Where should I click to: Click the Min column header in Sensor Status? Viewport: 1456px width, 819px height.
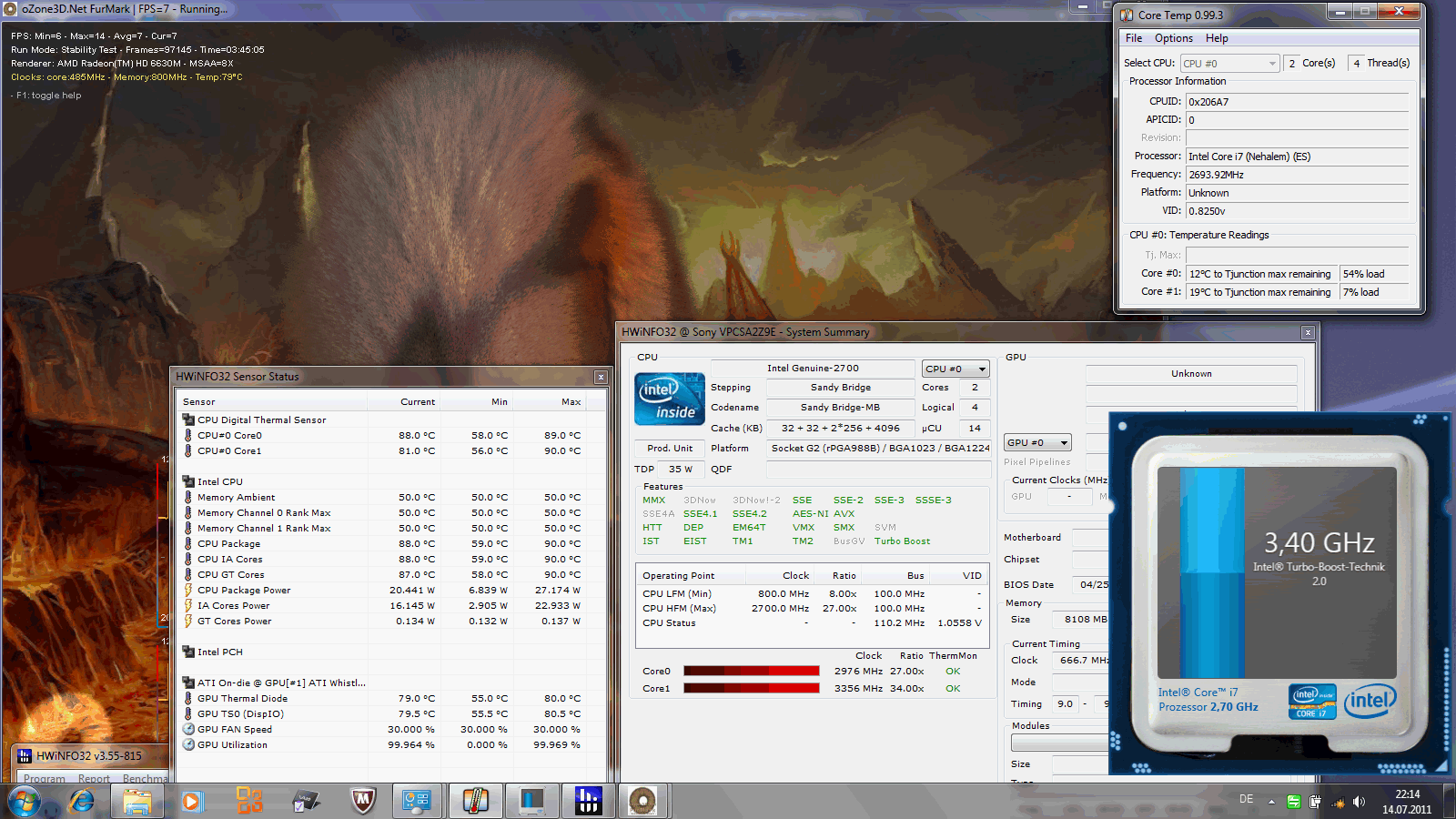point(477,401)
